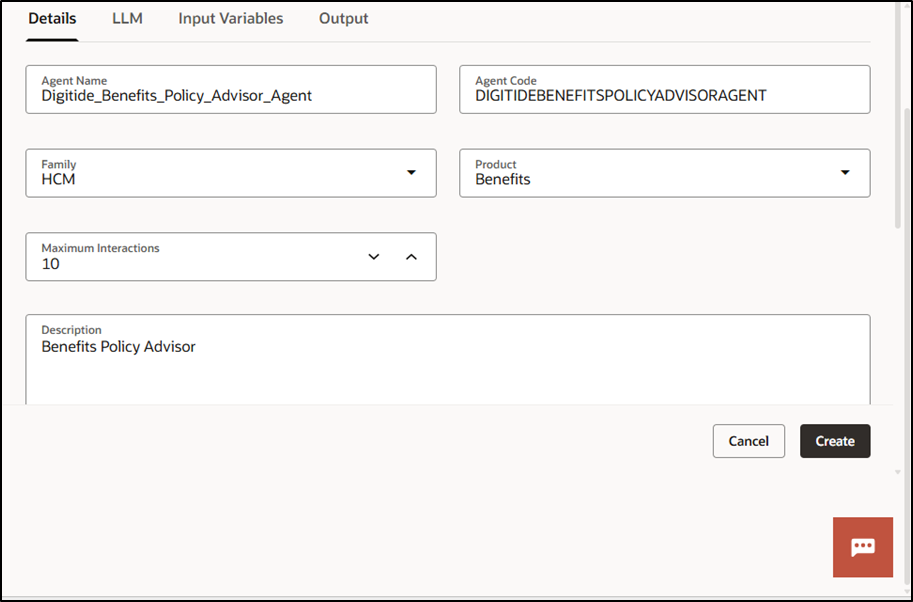Click into the Description text area
The width and height of the screenshot is (913, 602).
click(448, 360)
